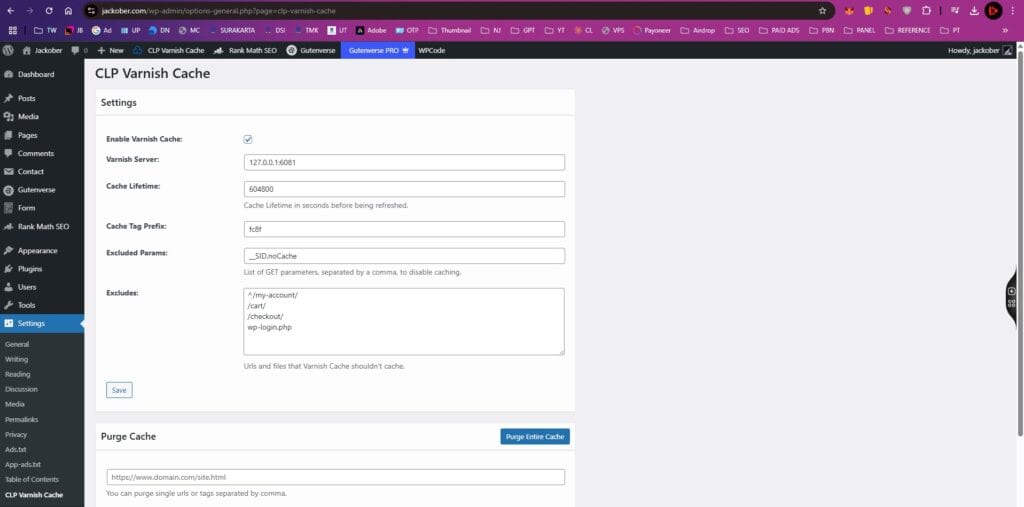Image resolution: width=1024 pixels, height=507 pixels.
Task: Open the PANEL bookmark folder
Action: click(859, 30)
